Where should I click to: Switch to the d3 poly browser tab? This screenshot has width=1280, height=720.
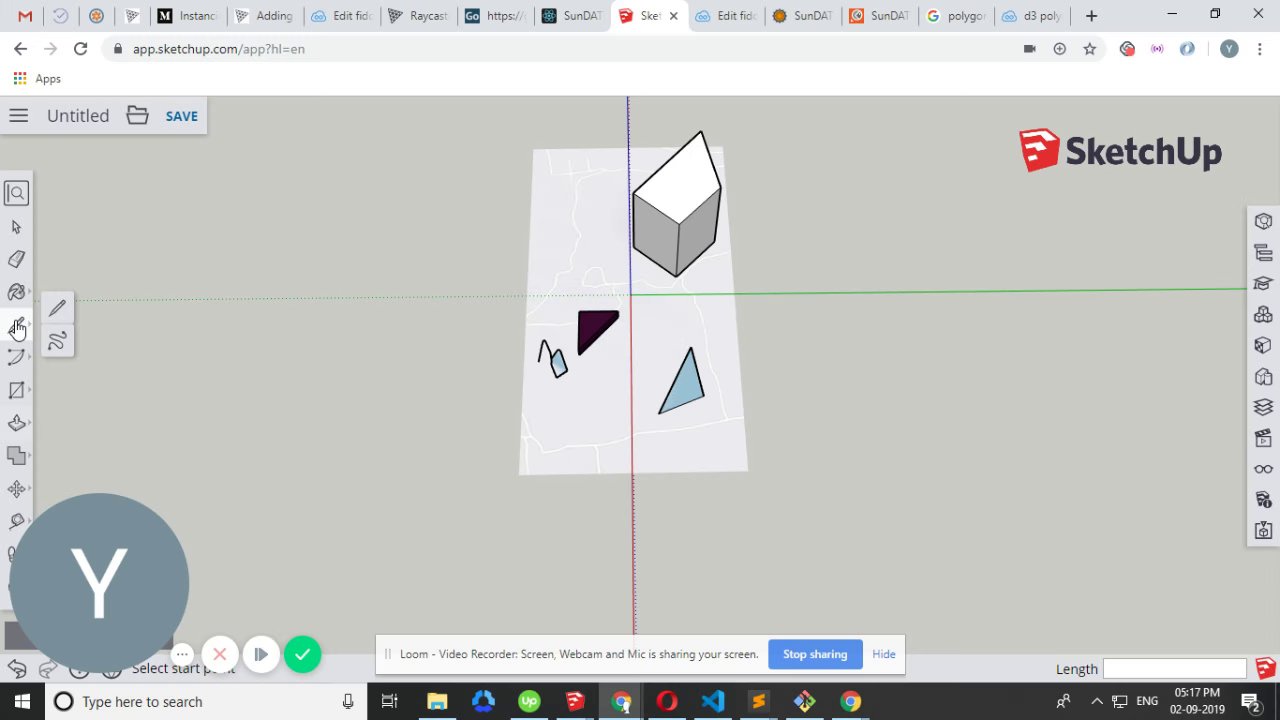pos(1033,16)
